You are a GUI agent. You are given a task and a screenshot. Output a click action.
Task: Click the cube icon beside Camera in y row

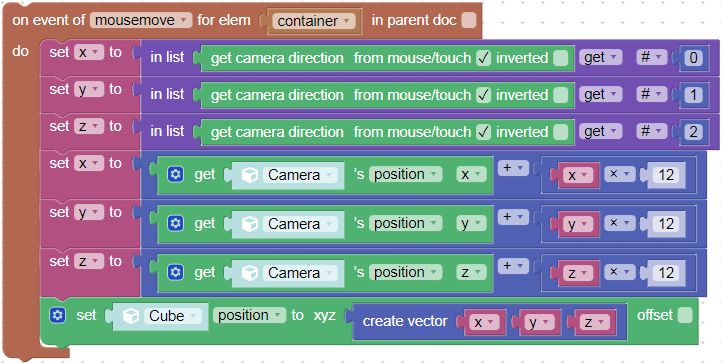pos(249,224)
